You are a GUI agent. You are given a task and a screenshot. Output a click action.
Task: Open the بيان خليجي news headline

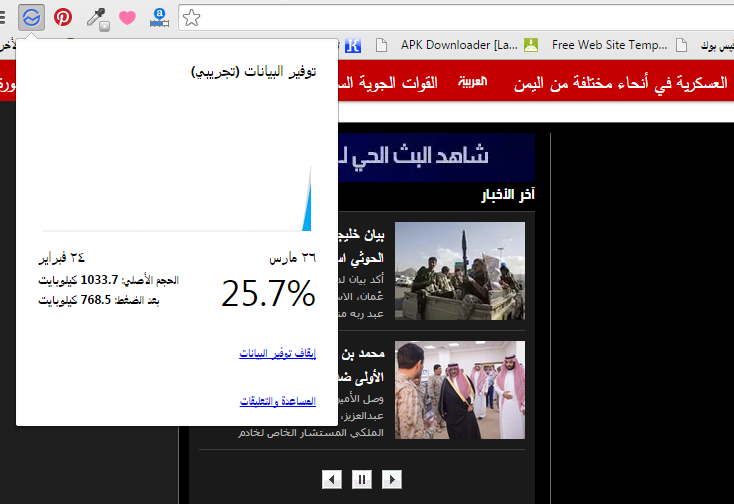(361, 247)
